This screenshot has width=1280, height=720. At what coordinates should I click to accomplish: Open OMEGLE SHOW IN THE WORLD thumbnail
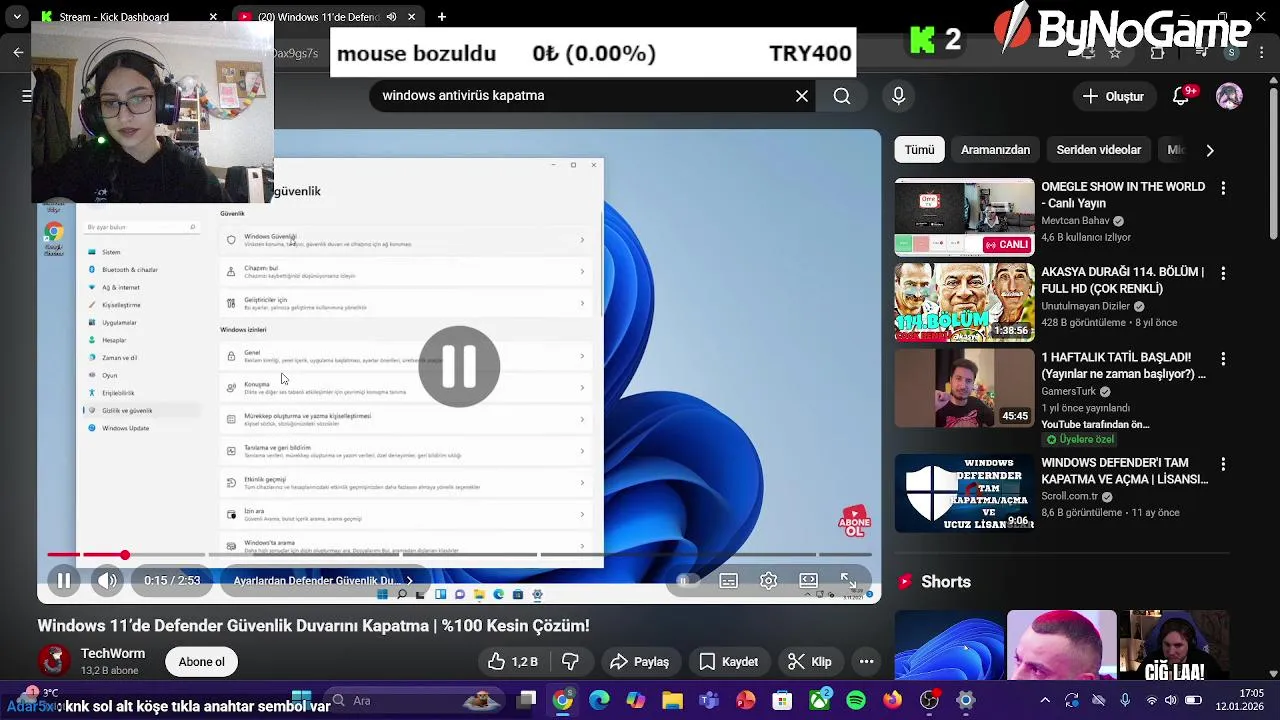point(964,217)
